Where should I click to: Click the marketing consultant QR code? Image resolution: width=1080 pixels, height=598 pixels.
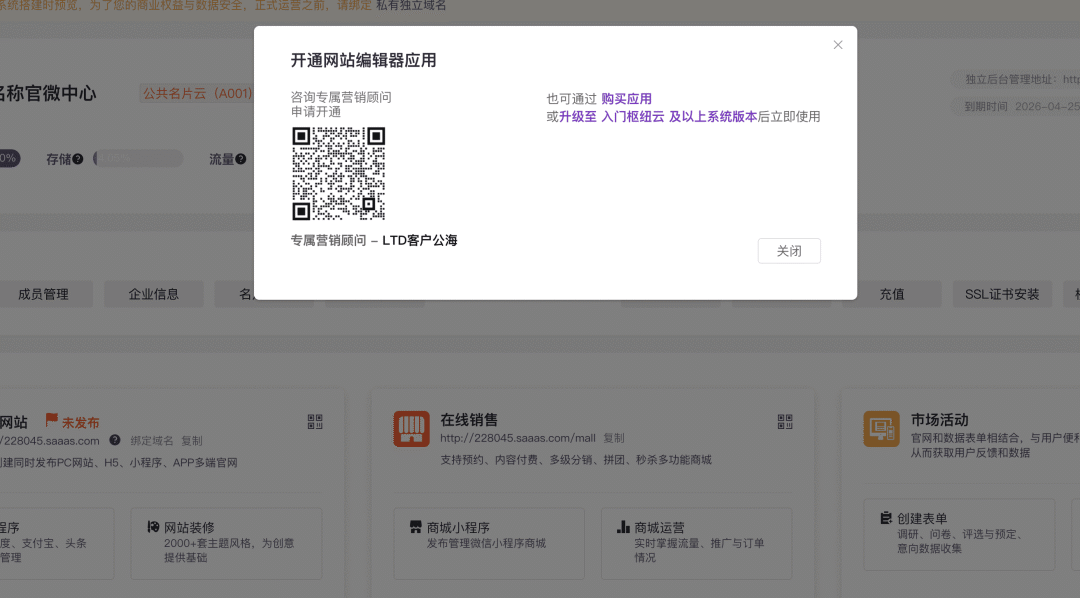[x=339, y=173]
